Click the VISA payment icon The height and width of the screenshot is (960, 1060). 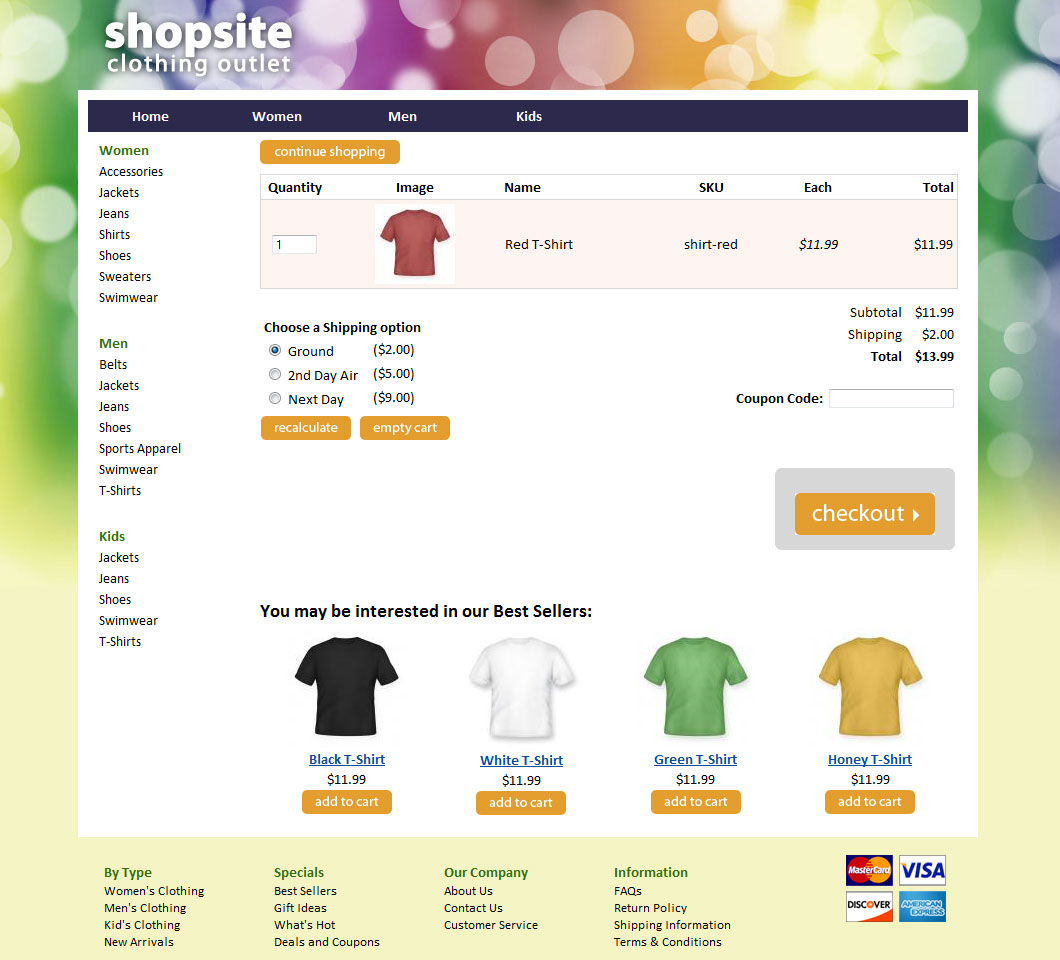coord(922,870)
